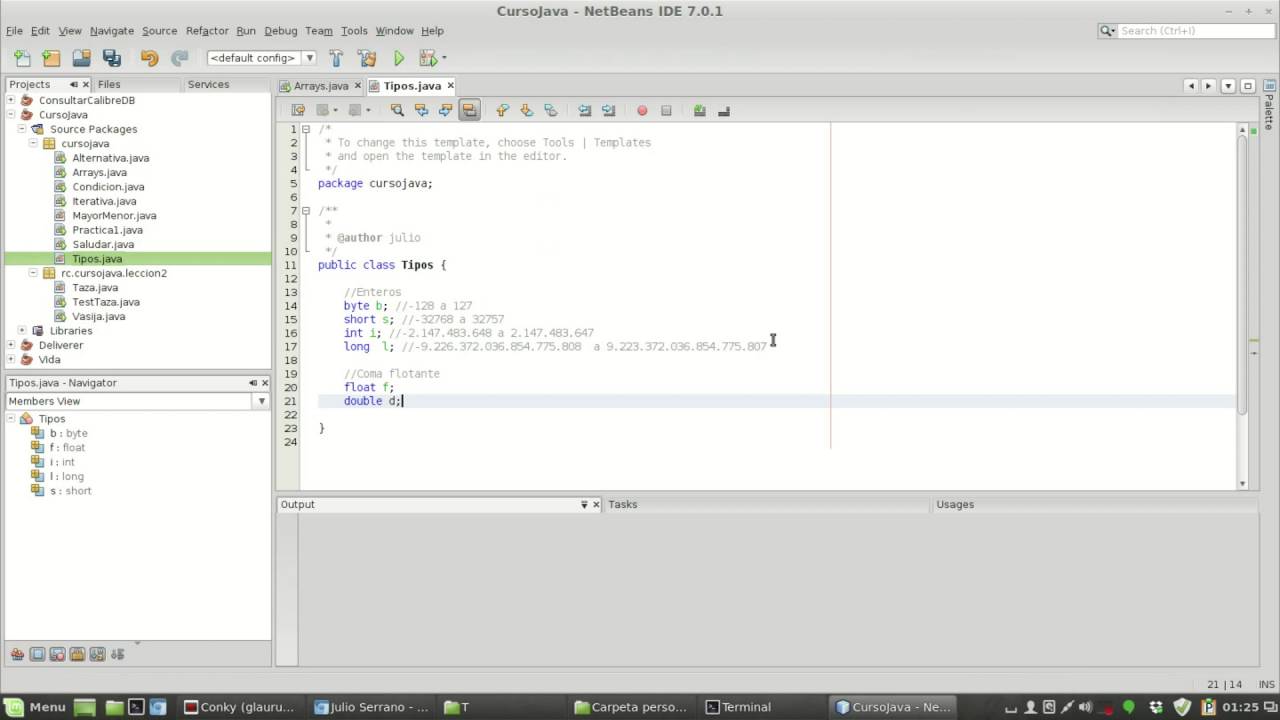Stop macro recording with the square icon
Viewport: 1280px width, 720px height.
point(666,110)
